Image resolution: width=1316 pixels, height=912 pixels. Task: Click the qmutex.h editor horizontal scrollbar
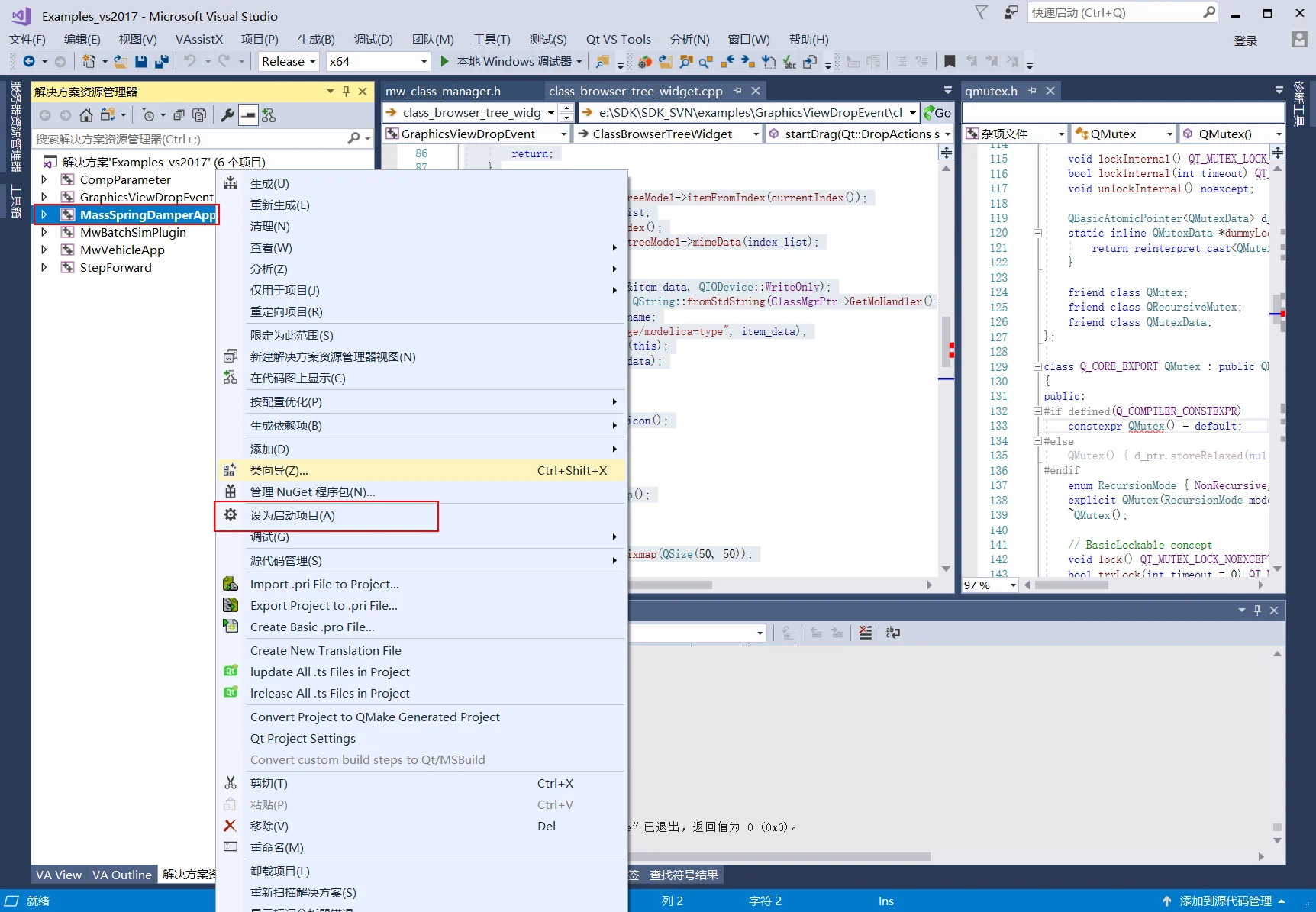[x=1072, y=585]
